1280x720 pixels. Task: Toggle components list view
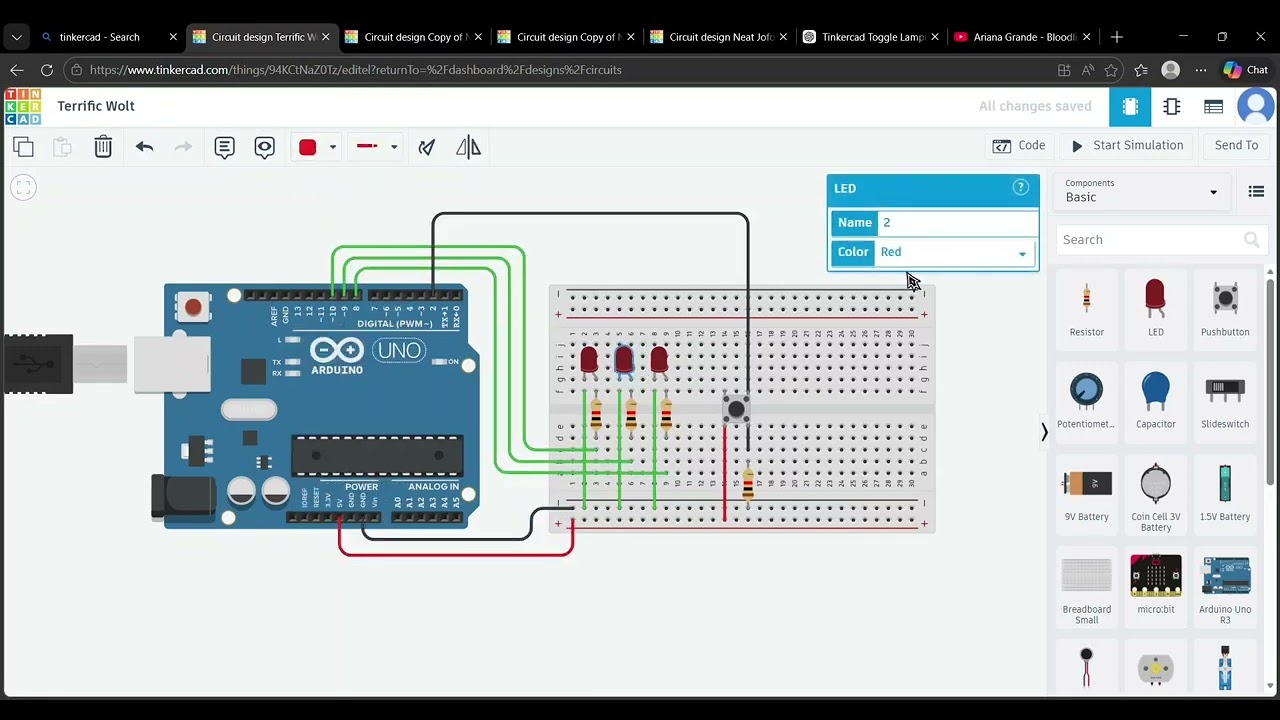point(1256,192)
